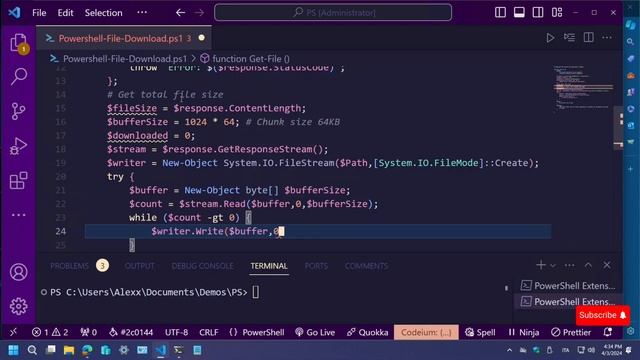Close the unsaved tab via its dot
This screenshot has height=360, width=640.
point(202,38)
